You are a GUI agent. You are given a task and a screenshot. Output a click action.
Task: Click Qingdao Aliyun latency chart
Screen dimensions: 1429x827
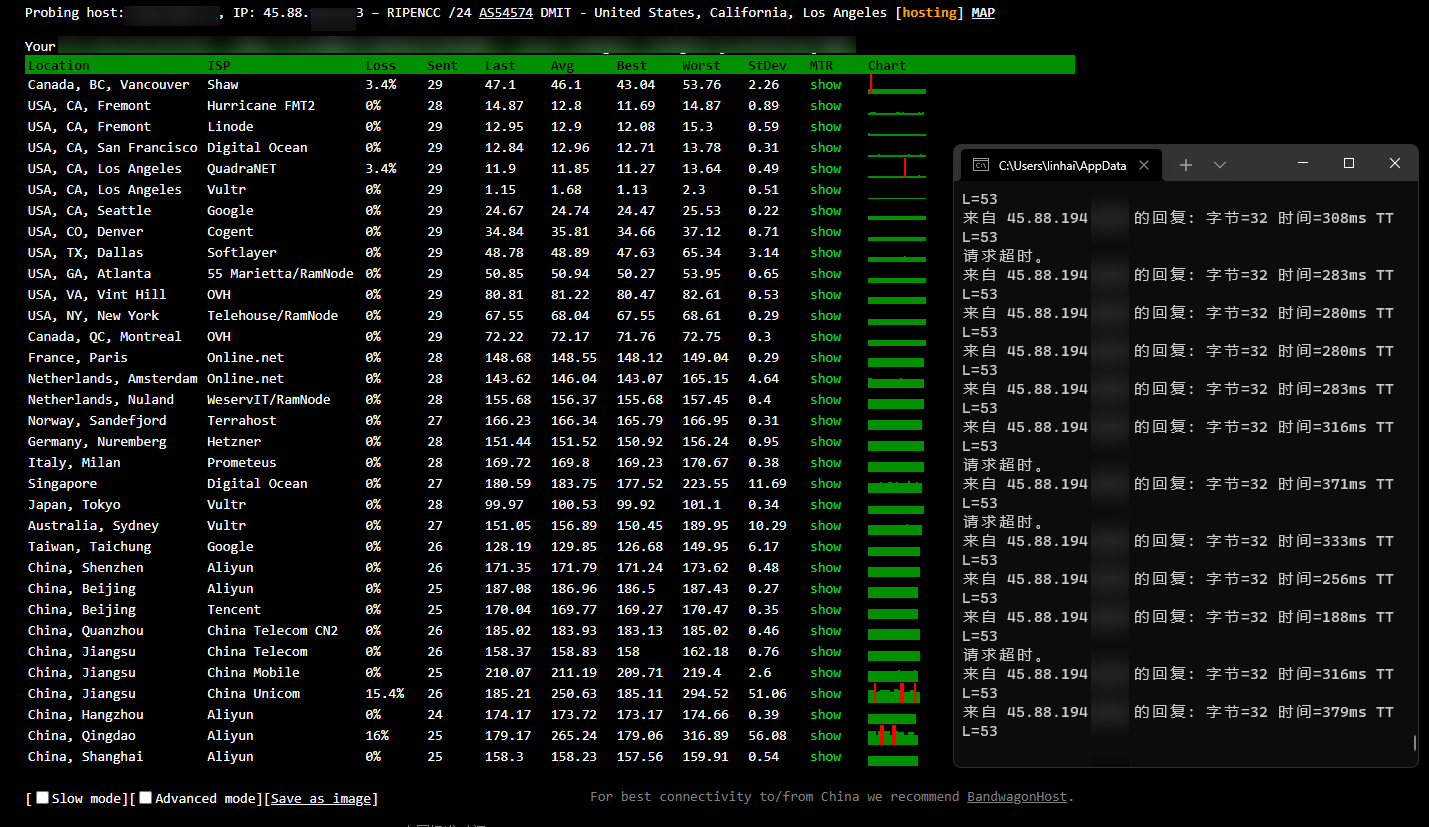(893, 736)
